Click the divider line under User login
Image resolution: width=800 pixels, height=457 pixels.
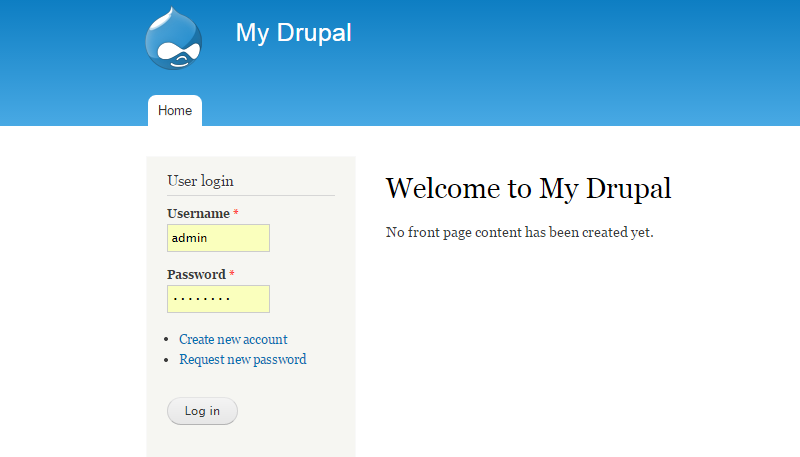(250, 195)
